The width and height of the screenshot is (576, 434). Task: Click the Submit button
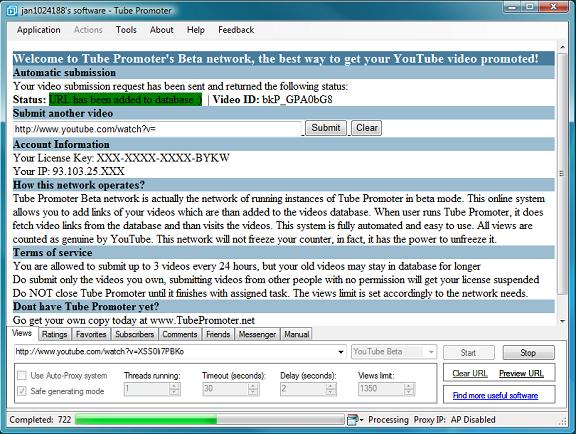pyautogui.click(x=326, y=128)
